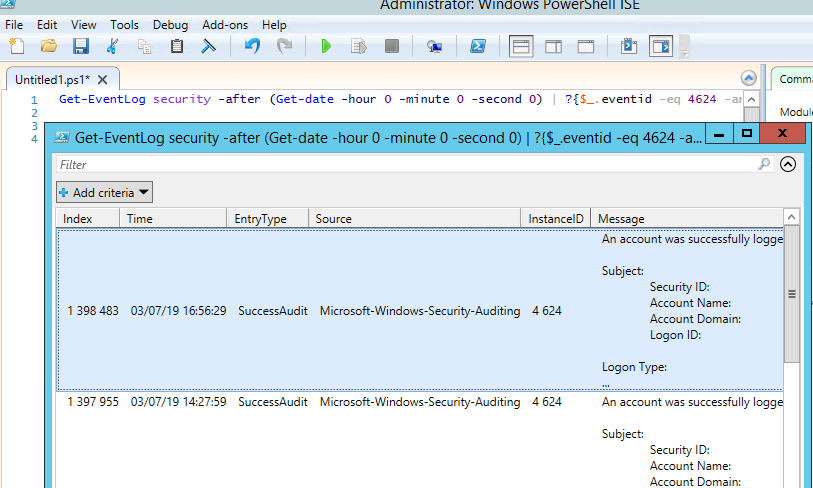The width and height of the screenshot is (813, 488).
Task: Open the File menu
Action: 14,25
